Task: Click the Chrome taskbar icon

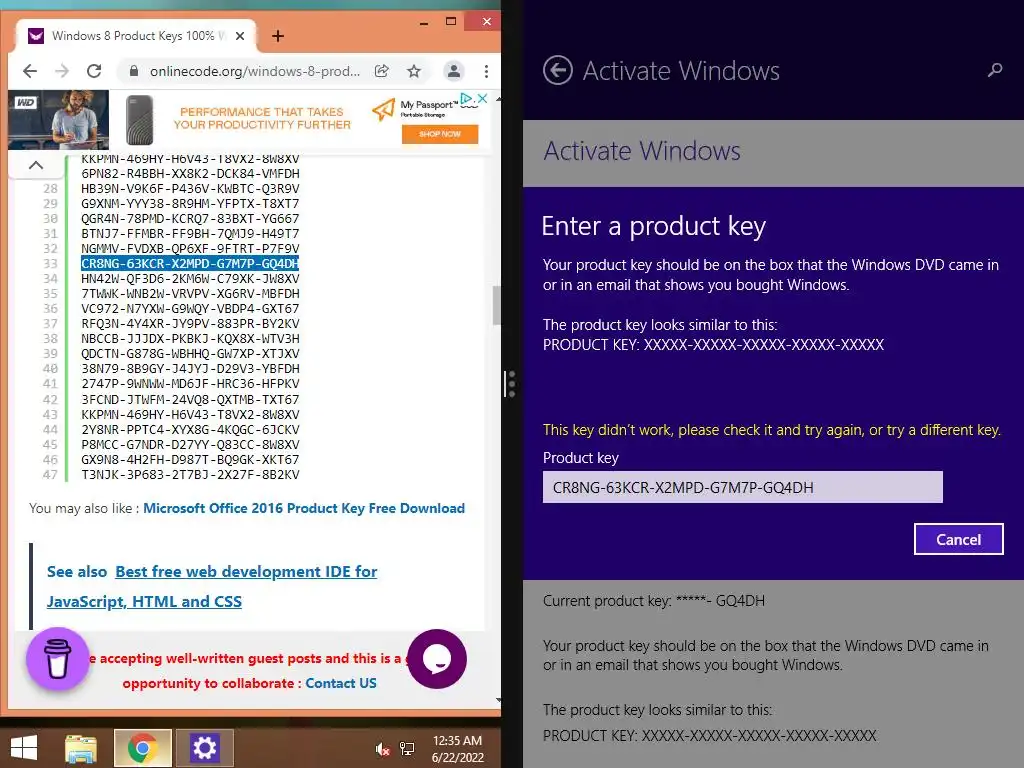Action: tap(142, 748)
